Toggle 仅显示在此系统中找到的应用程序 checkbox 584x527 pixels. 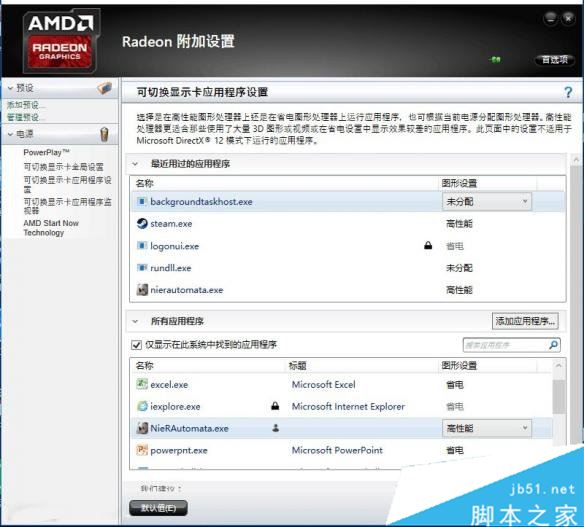[x=136, y=345]
